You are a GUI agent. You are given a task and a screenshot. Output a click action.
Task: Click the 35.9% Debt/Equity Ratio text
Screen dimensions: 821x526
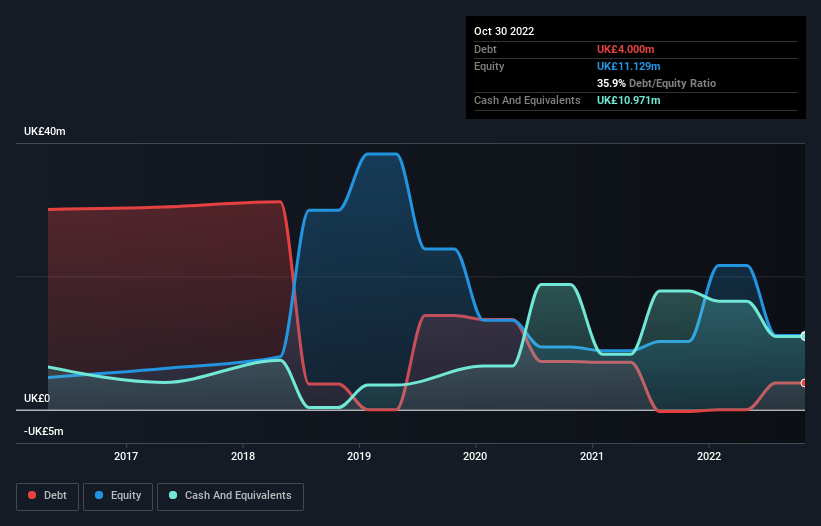coord(657,83)
